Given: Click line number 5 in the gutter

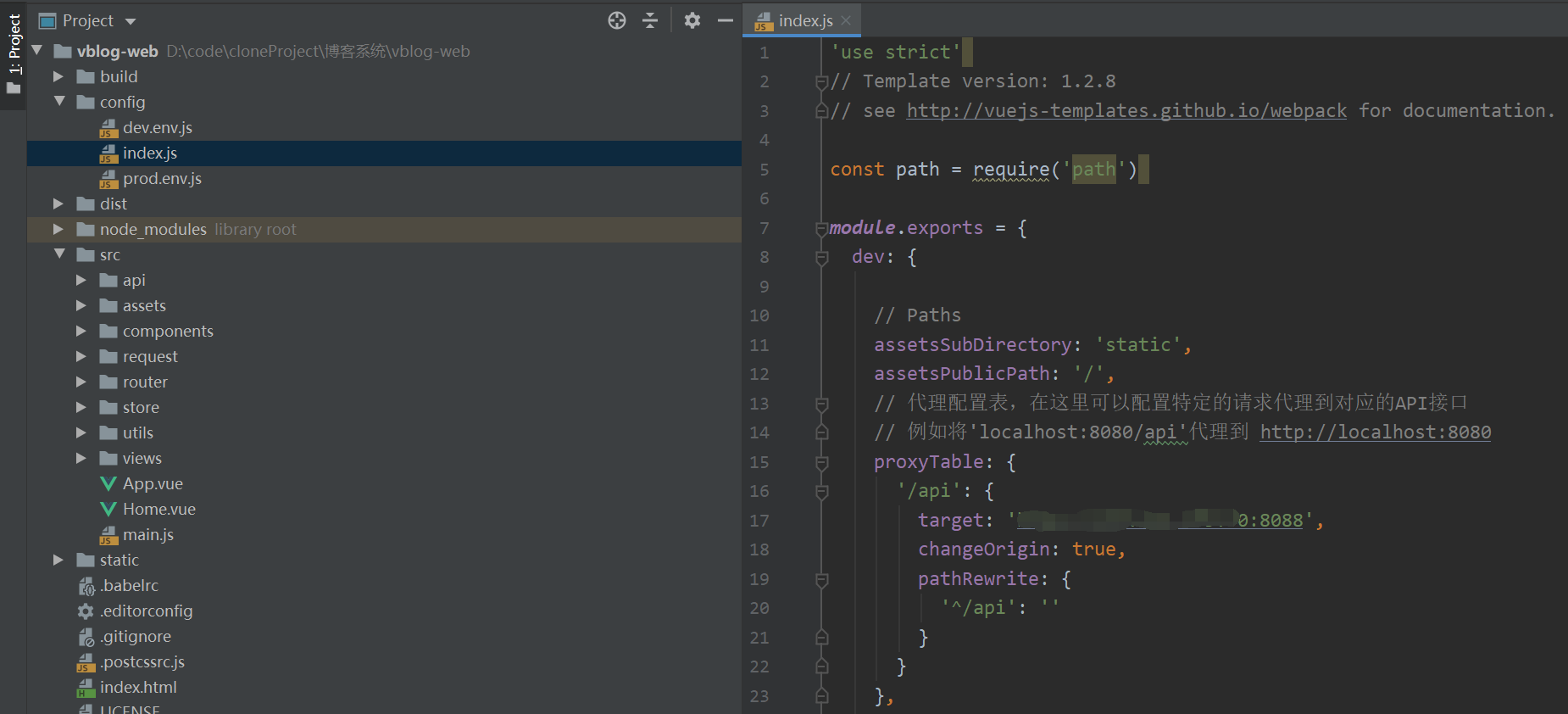Looking at the screenshot, I should [x=765, y=170].
